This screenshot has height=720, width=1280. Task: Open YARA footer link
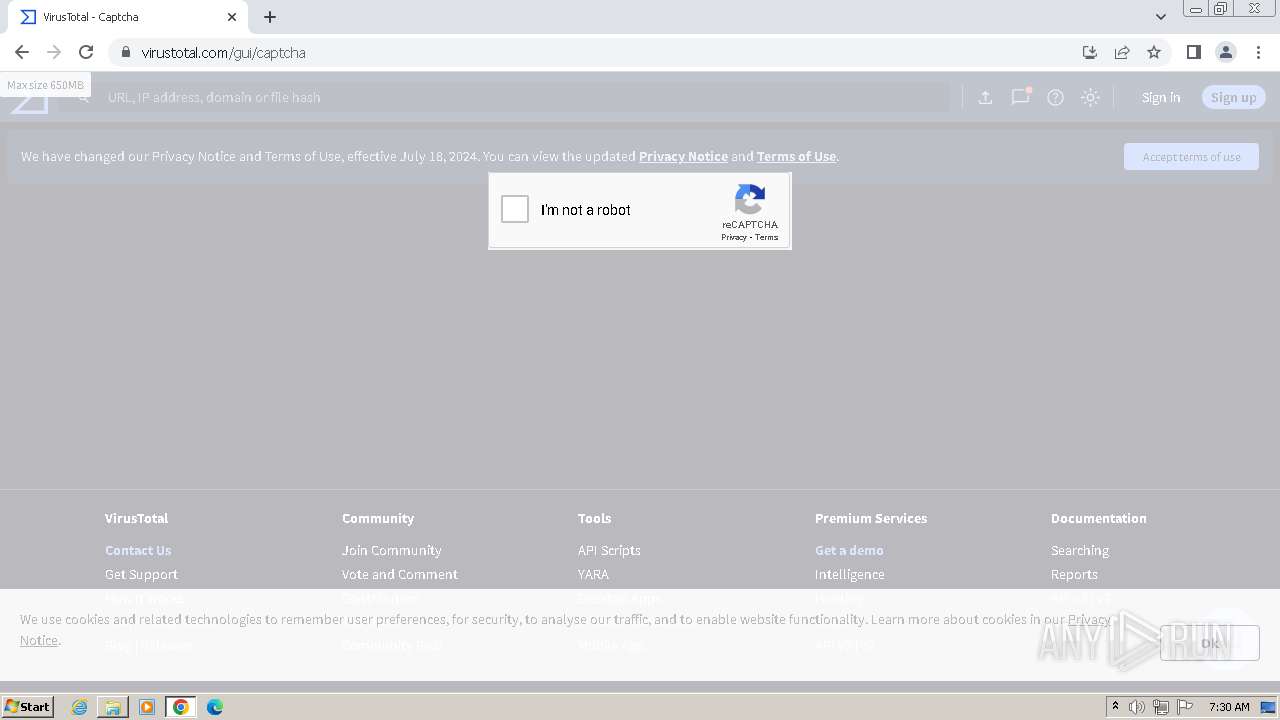pyautogui.click(x=593, y=574)
